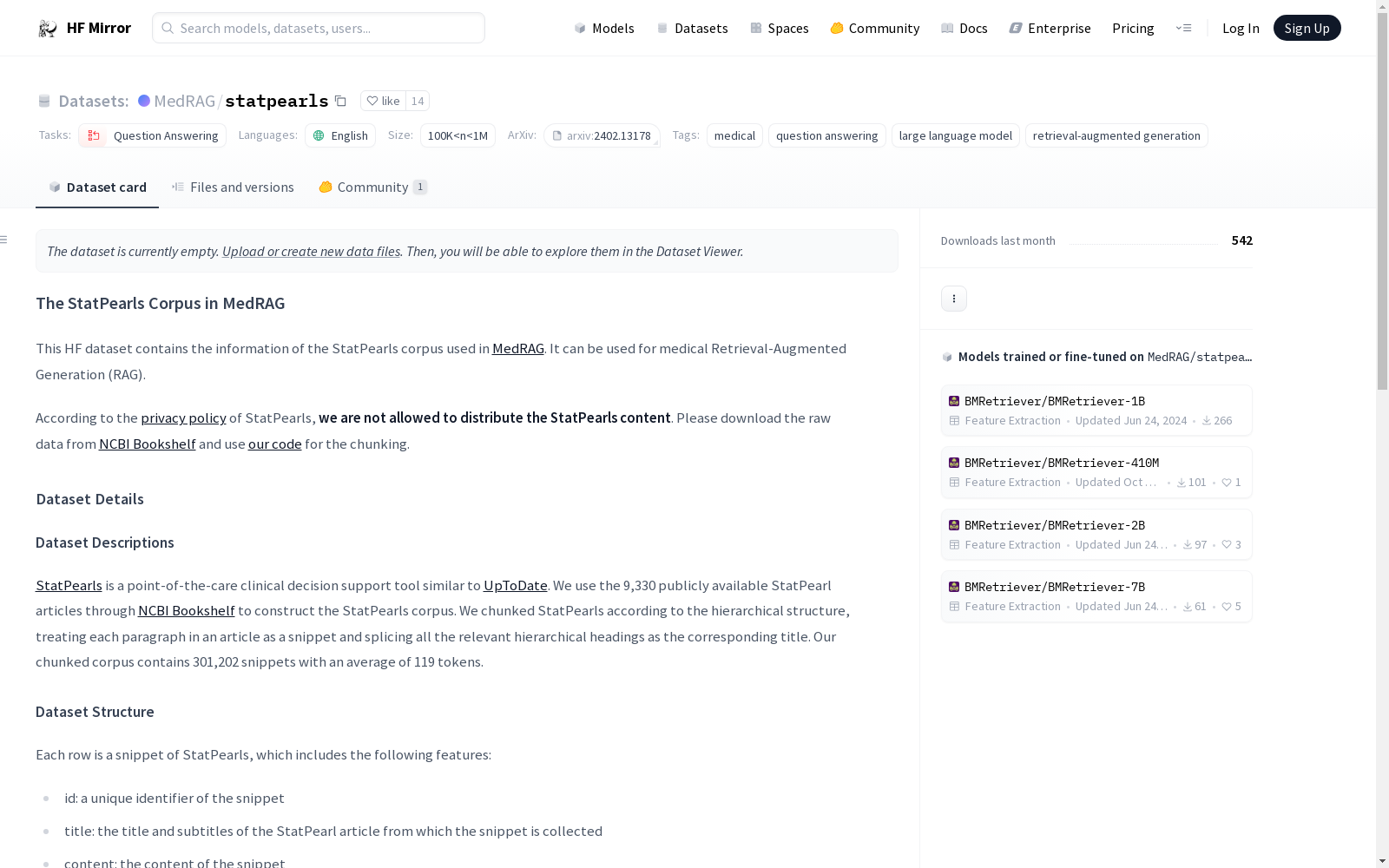Open the StatPearls link in Dataset Descriptions
The width and height of the screenshot is (1389, 868).
69,585
